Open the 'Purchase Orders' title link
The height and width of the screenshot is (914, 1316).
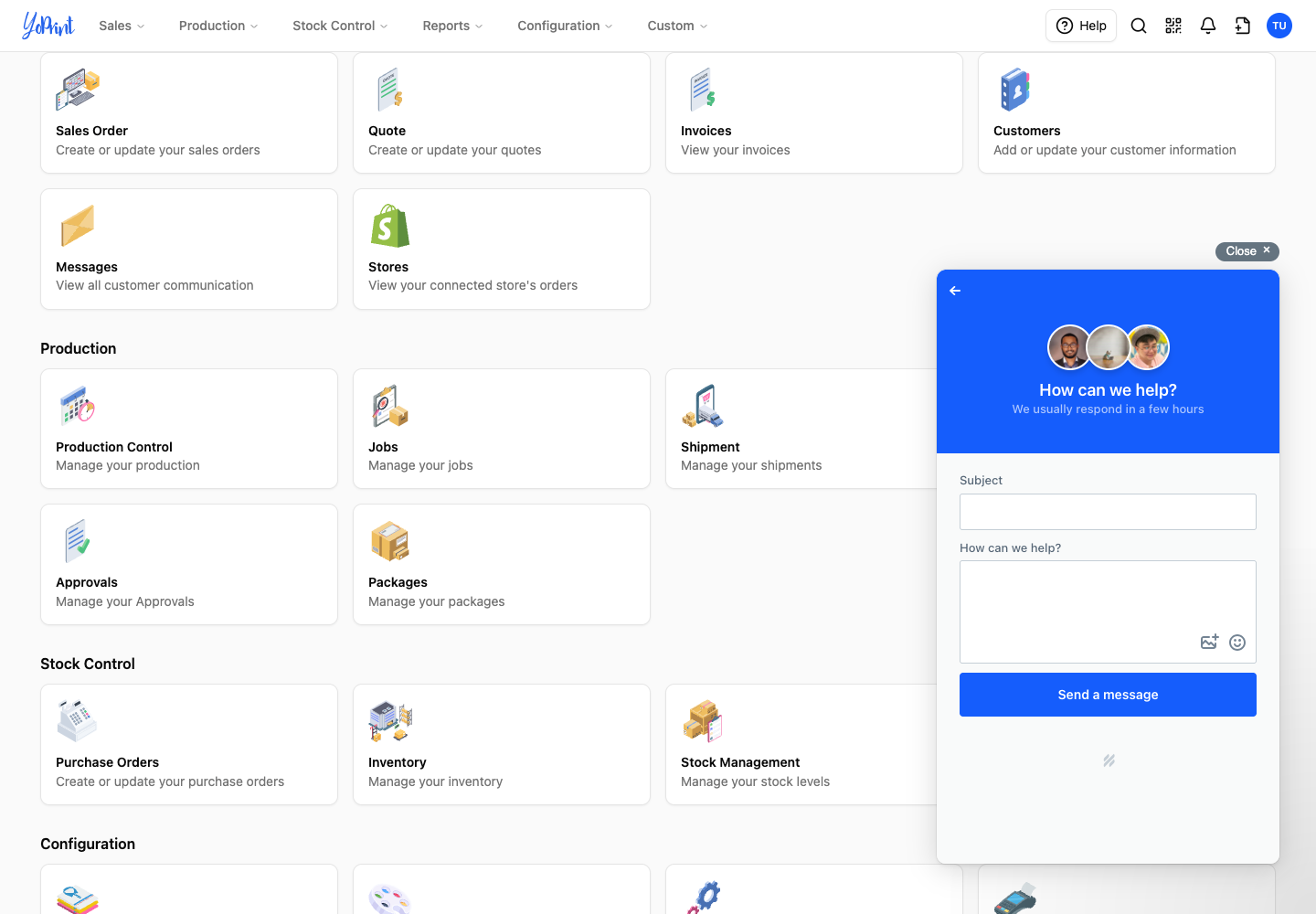107,762
